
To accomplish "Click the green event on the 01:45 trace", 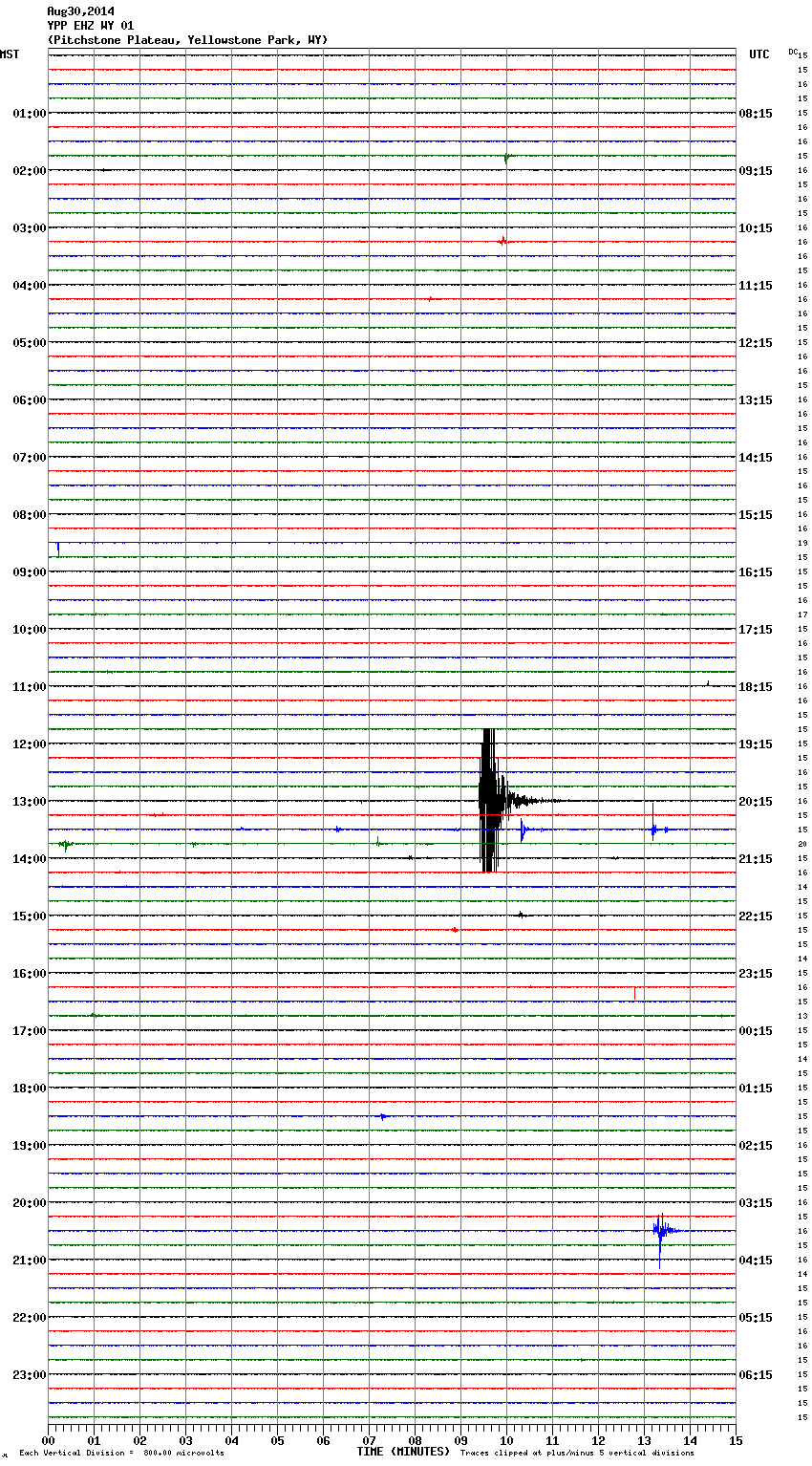I will pos(507,158).
